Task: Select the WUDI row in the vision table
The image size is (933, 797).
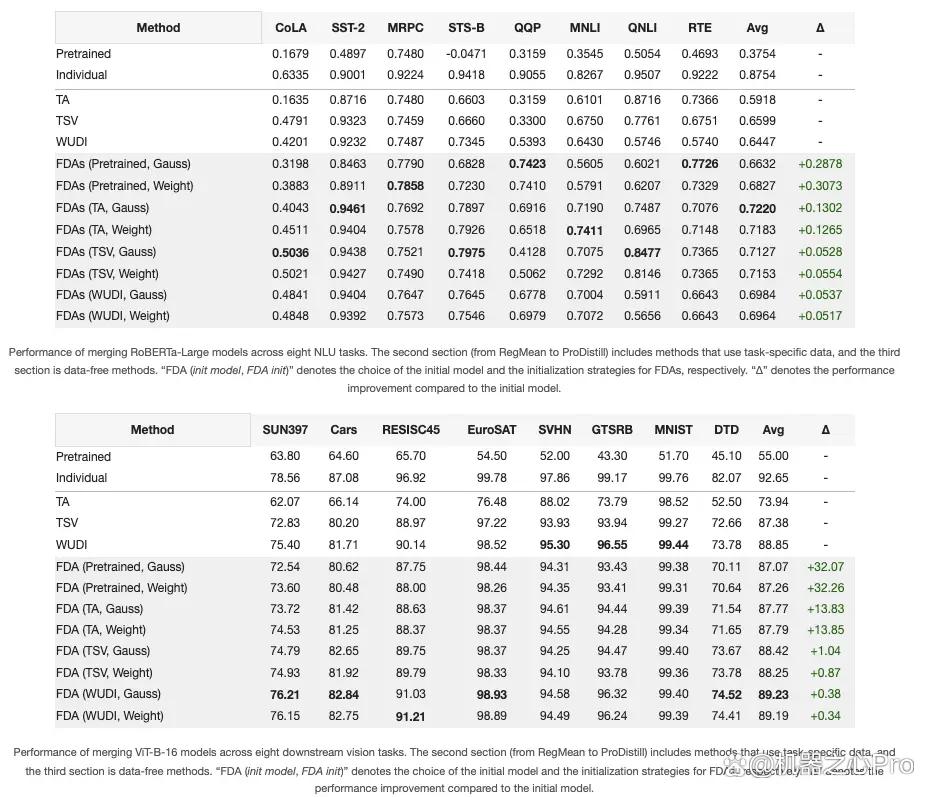Action: [455, 545]
